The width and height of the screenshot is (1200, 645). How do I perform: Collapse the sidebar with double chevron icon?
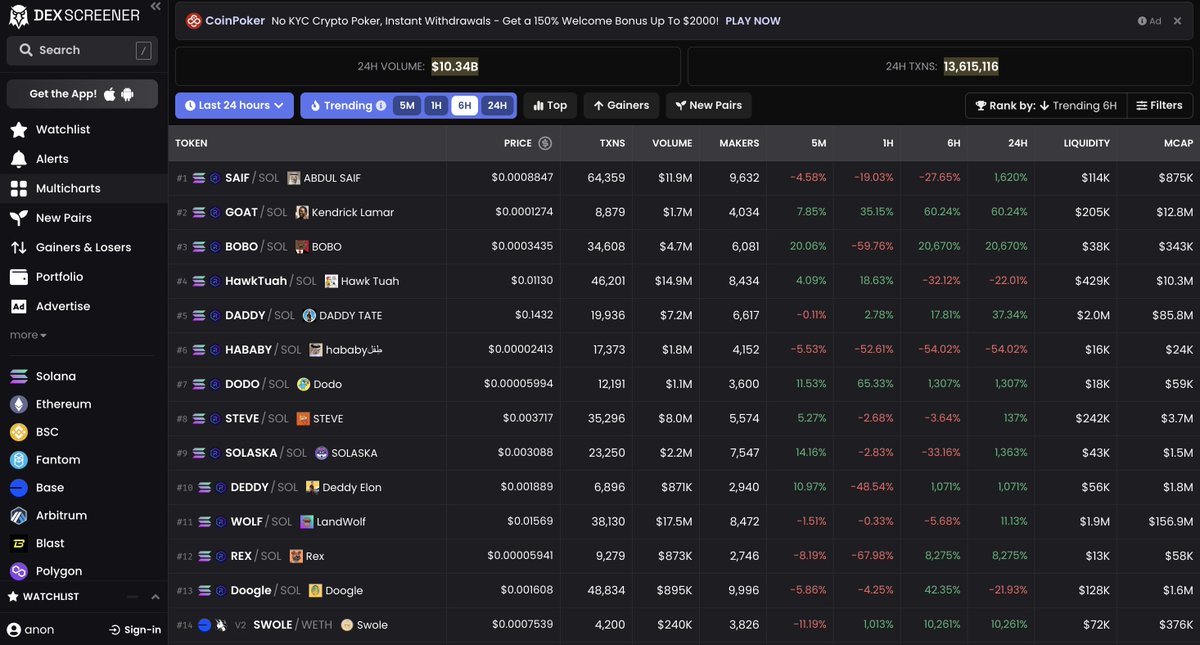155,7
